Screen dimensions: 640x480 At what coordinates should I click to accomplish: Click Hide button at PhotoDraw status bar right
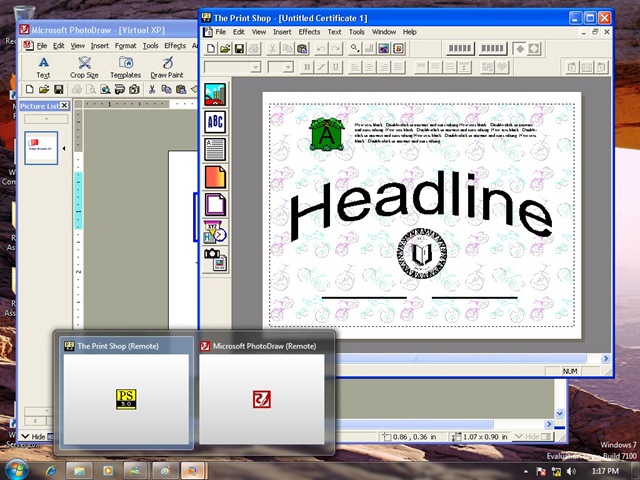[x=533, y=437]
